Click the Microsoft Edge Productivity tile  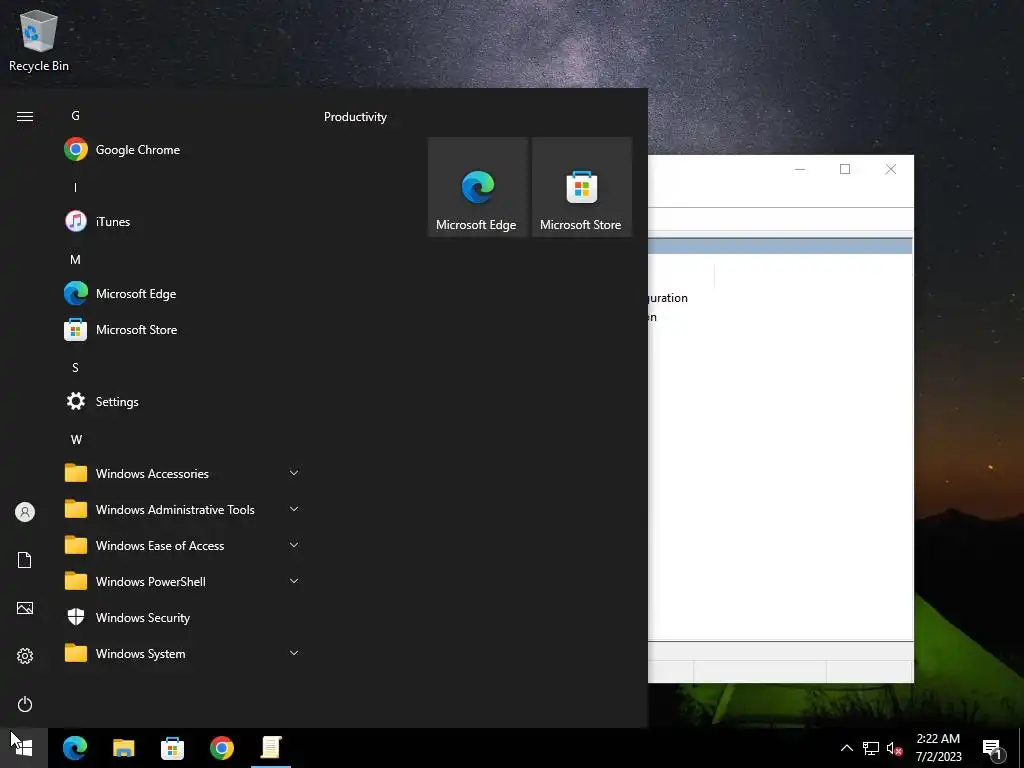(477, 187)
